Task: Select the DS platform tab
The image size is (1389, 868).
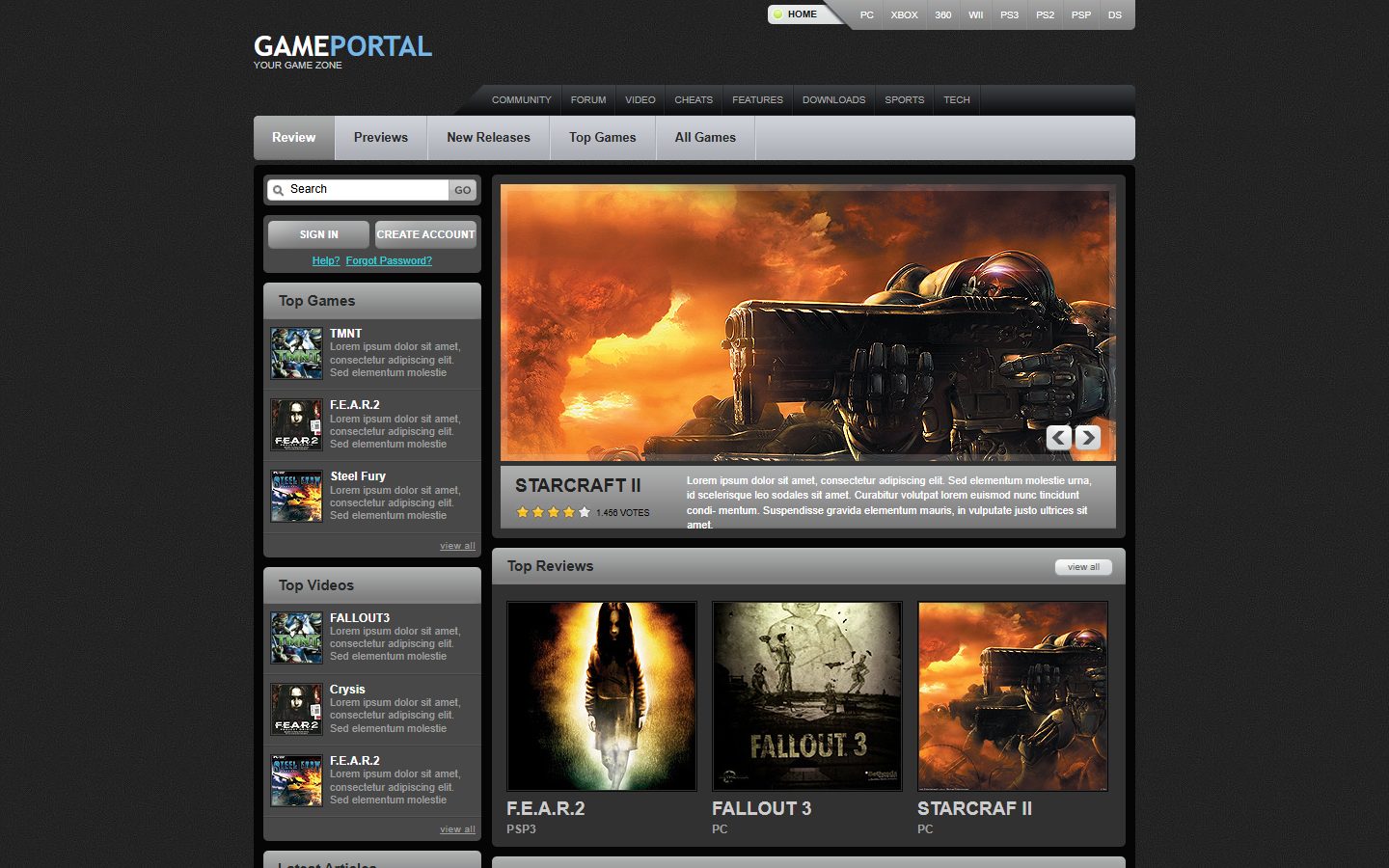Action: [x=1115, y=15]
